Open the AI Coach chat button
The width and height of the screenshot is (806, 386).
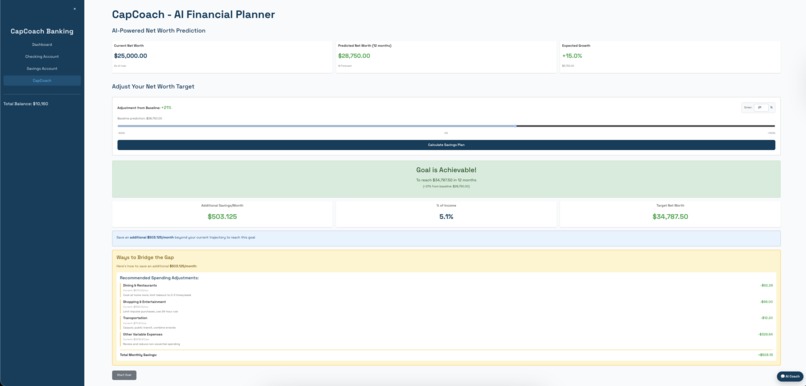click(x=790, y=376)
